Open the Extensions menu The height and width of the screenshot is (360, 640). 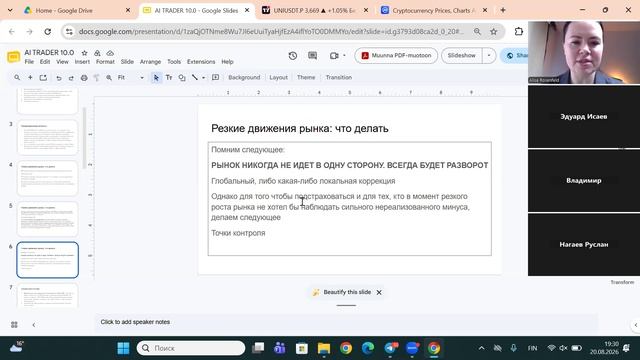(x=201, y=62)
